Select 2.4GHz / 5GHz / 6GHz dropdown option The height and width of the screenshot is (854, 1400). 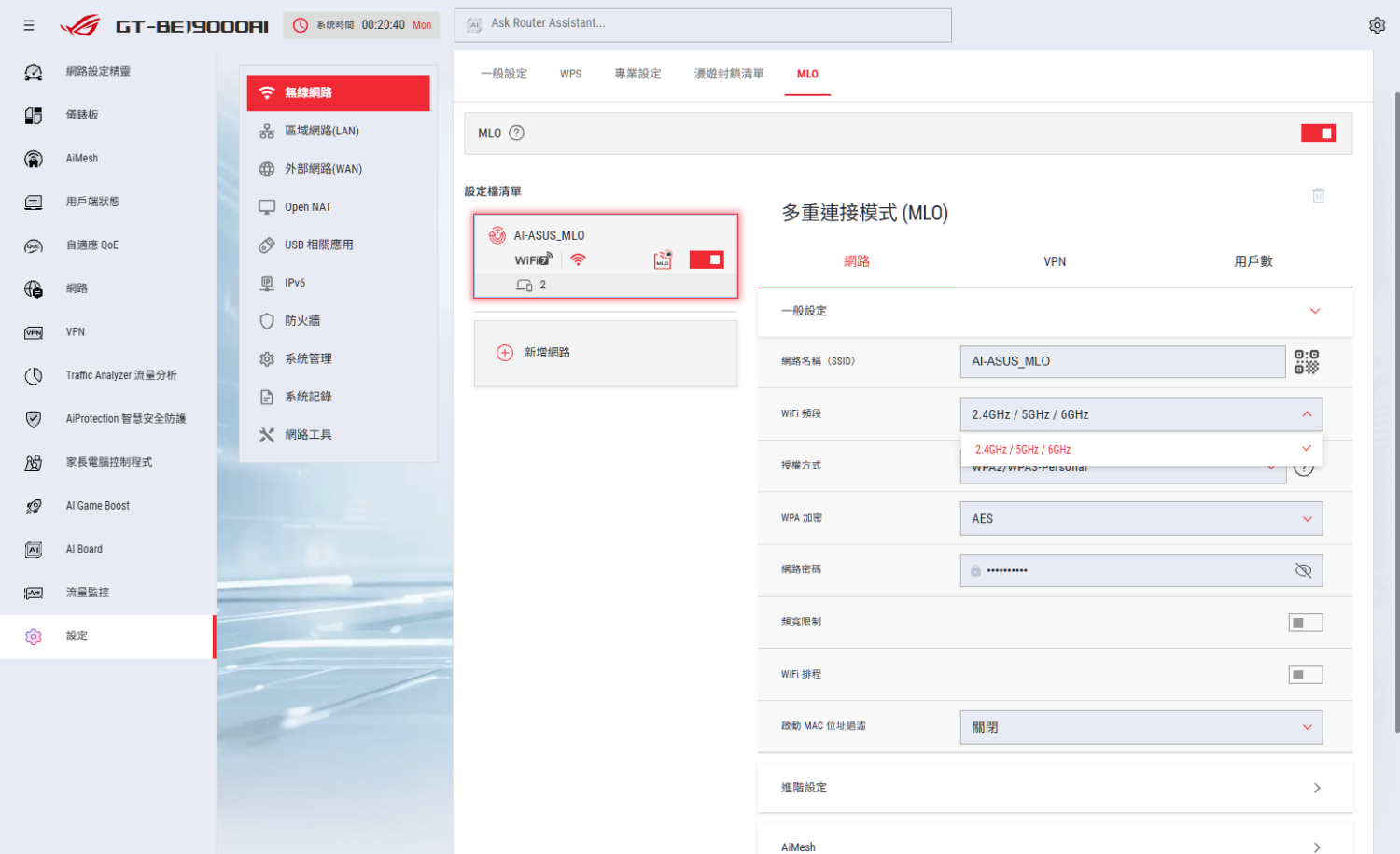tap(1141, 449)
